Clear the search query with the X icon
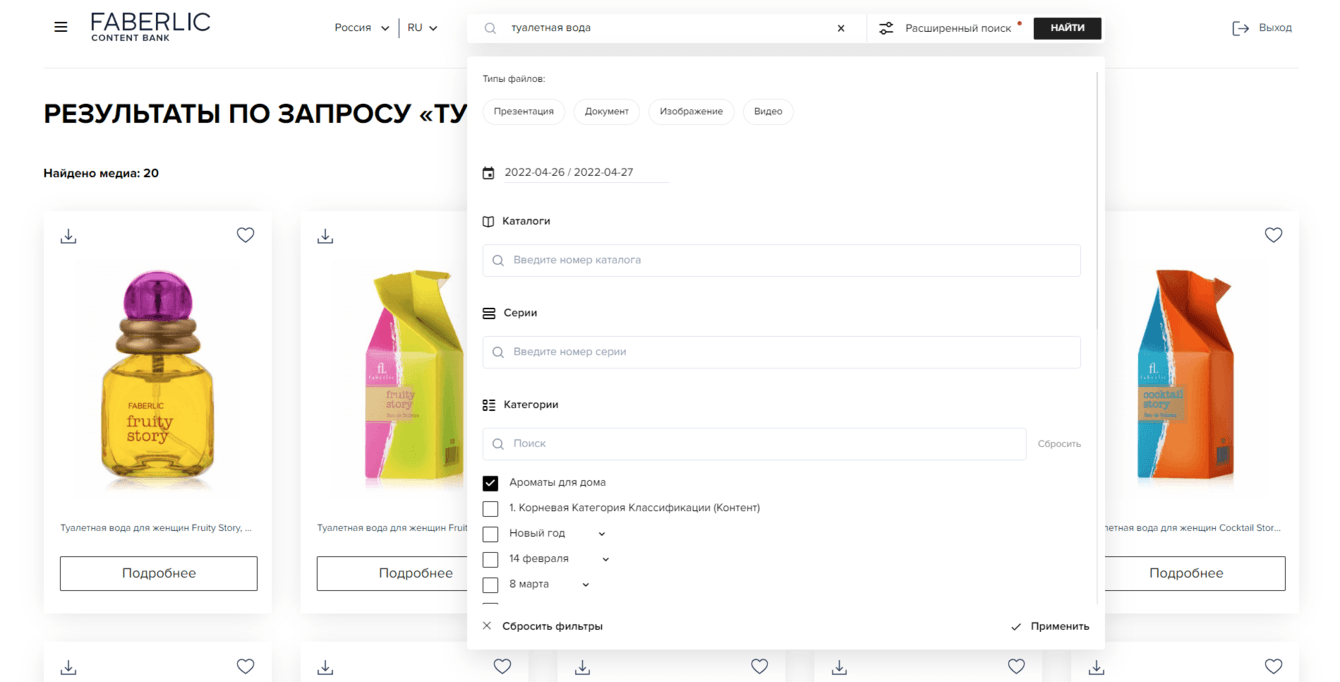This screenshot has width=1340, height=682. (x=841, y=28)
